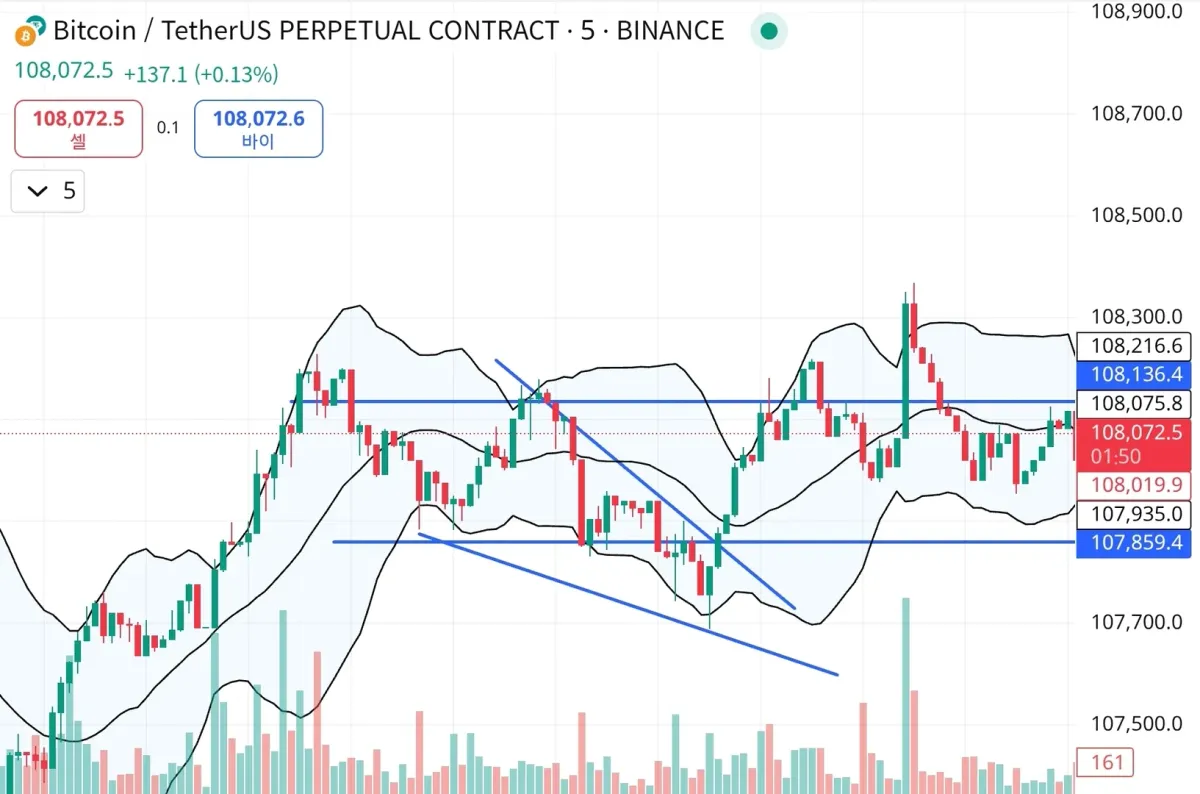Select the steep descending blue trendline
Image resolution: width=1200 pixels, height=794 pixels.
point(640,480)
